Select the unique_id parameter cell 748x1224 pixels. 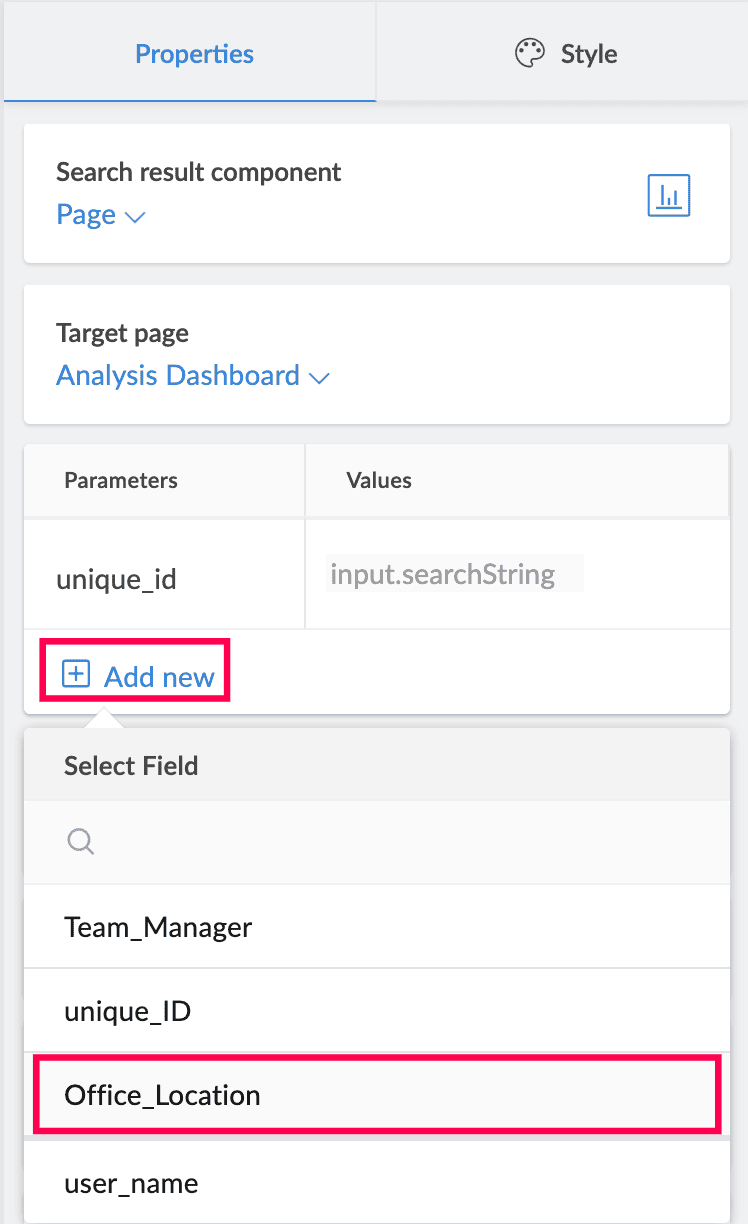(x=116, y=578)
